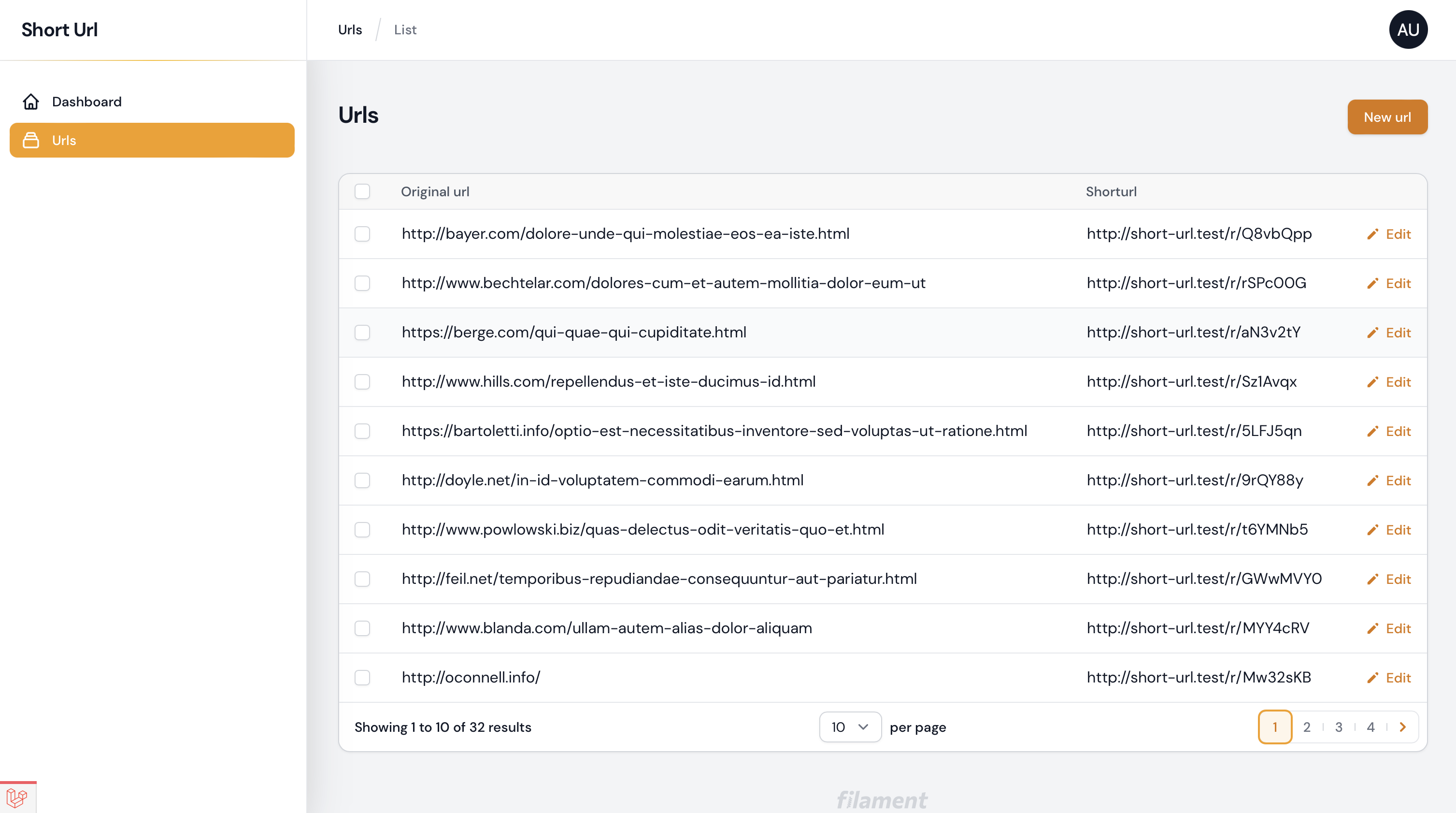Click pencil icon for oconnell.info row
This screenshot has height=813, width=1456.
pos(1372,678)
